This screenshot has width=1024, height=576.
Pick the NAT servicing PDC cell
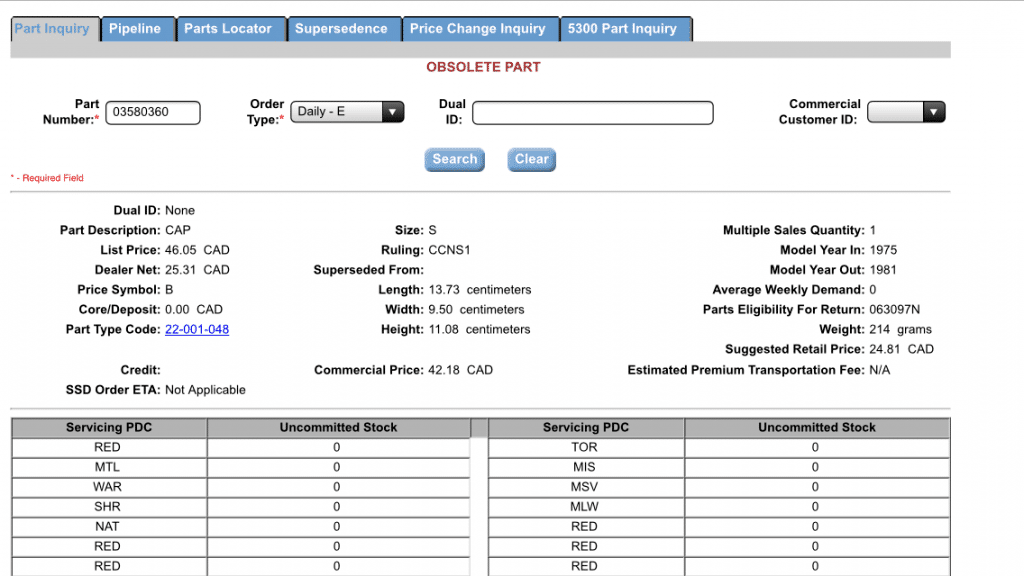(x=108, y=526)
